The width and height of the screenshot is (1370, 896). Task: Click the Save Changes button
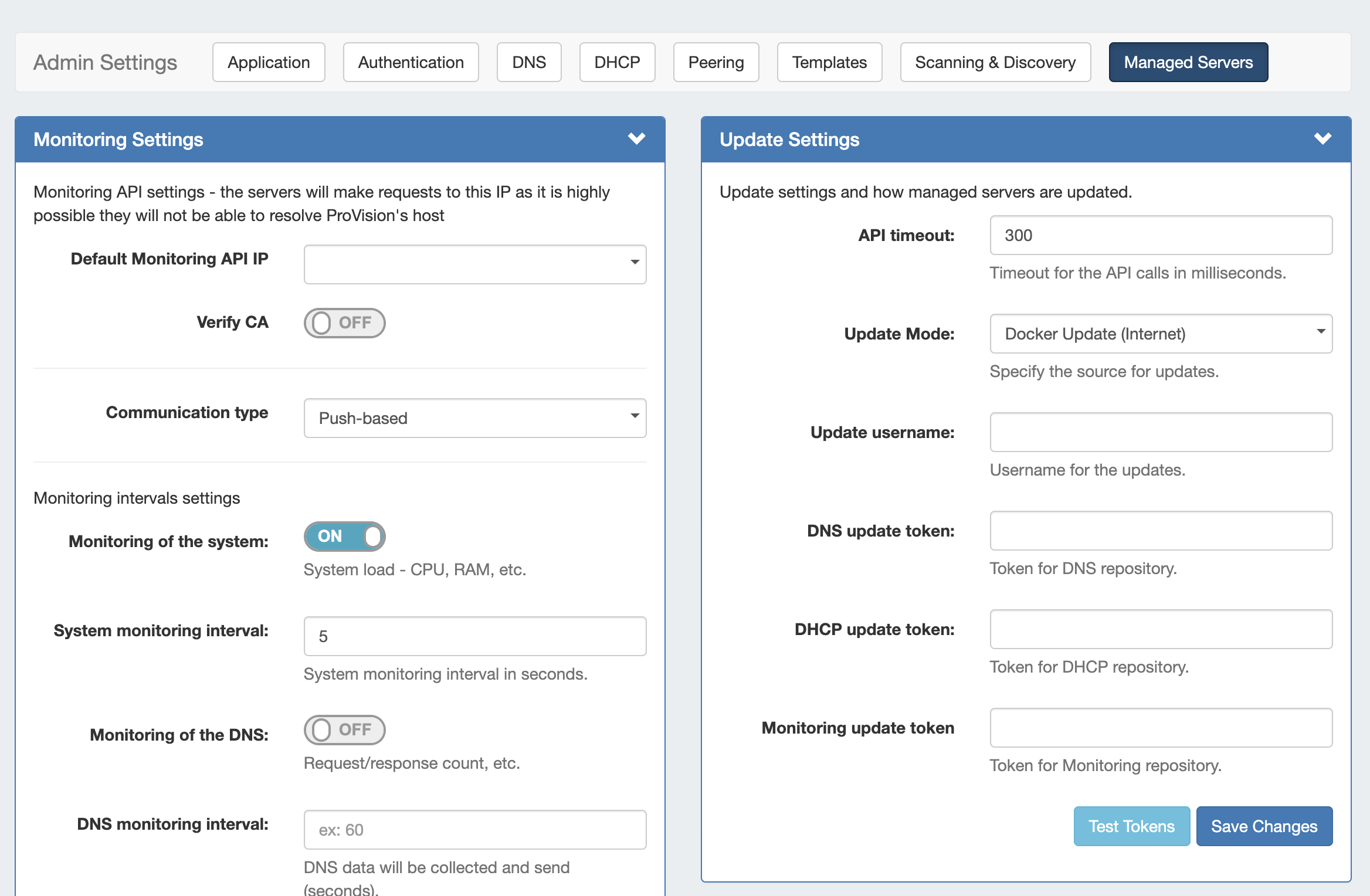pyautogui.click(x=1264, y=826)
